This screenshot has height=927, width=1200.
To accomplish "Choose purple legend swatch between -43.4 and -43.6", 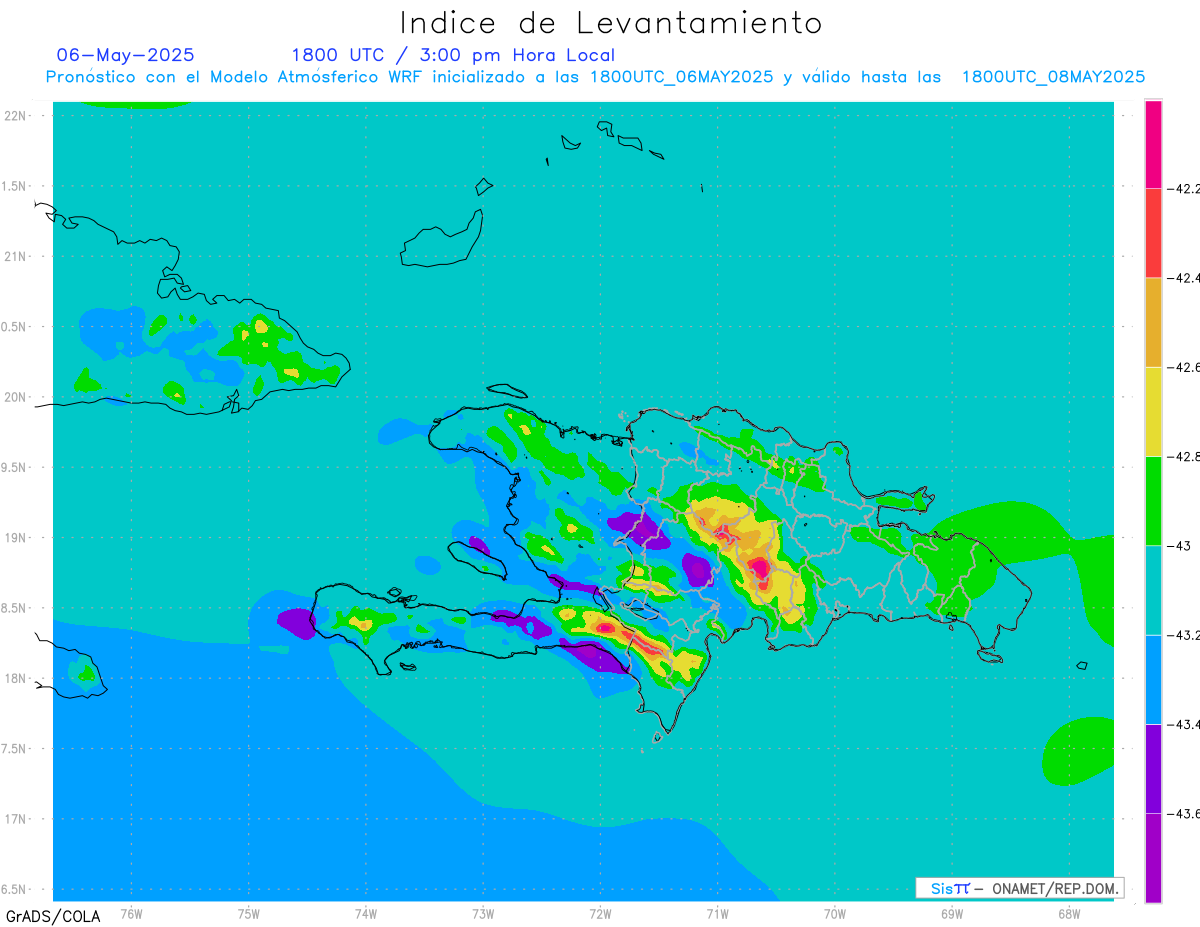I will tap(1153, 769).
